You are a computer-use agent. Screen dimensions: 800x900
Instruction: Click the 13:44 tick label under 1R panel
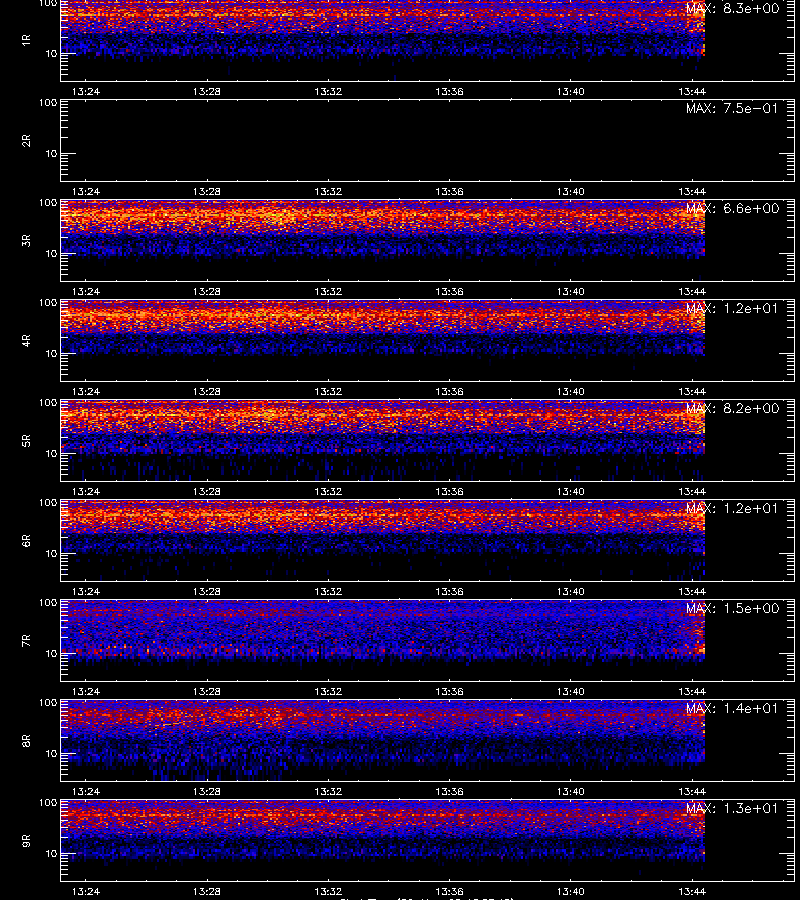pos(692,91)
